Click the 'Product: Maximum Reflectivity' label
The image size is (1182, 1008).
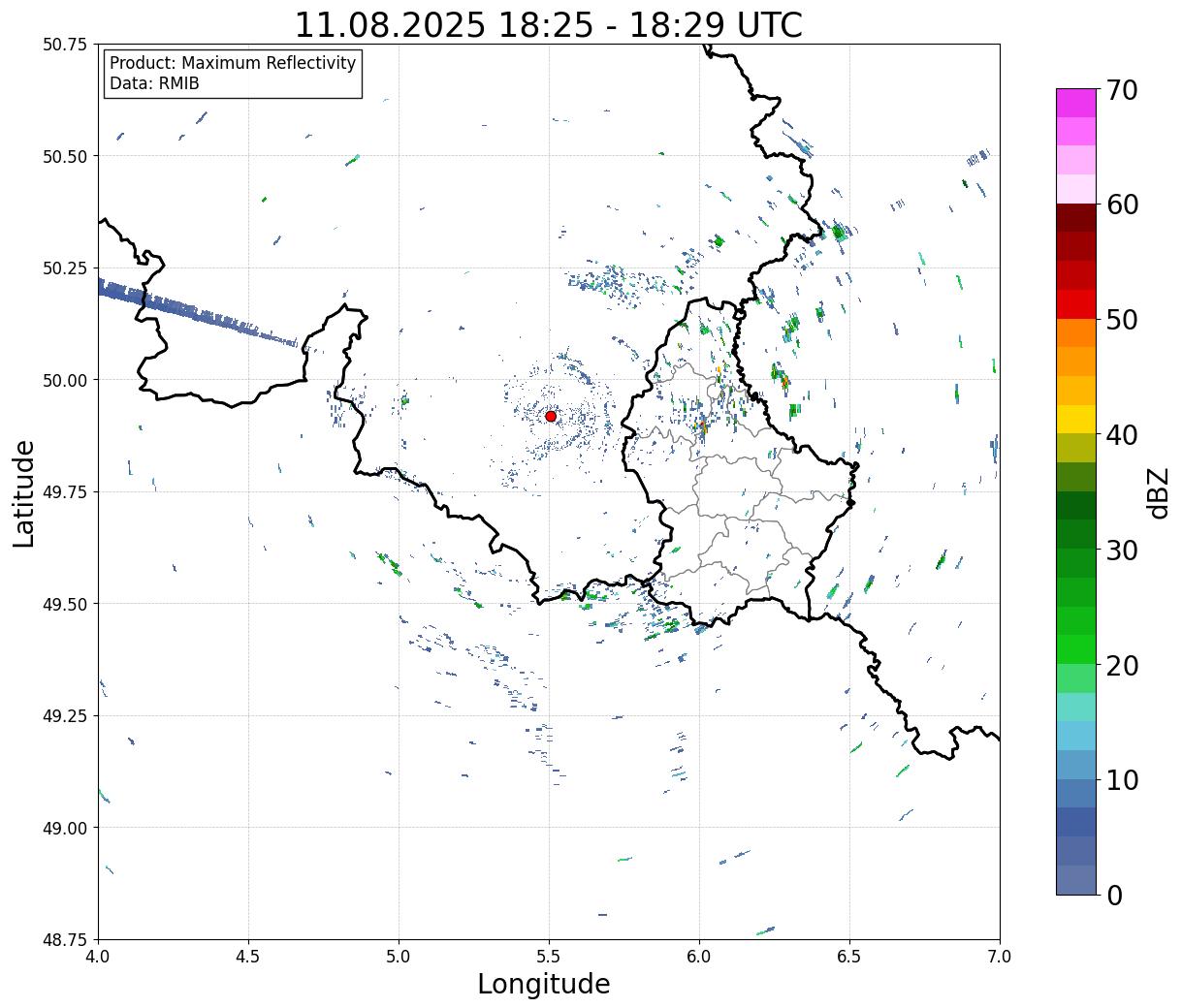(233, 63)
